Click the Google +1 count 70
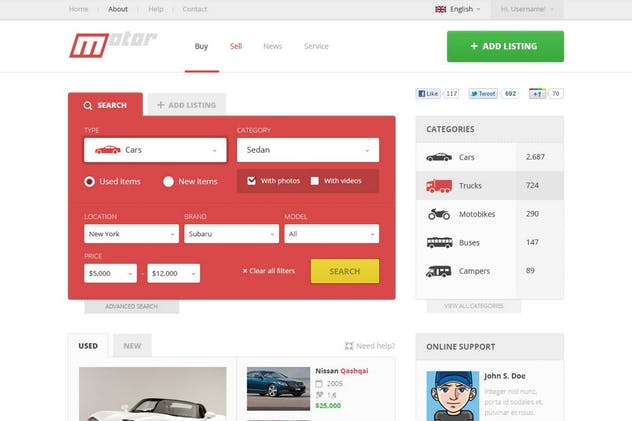 point(556,94)
